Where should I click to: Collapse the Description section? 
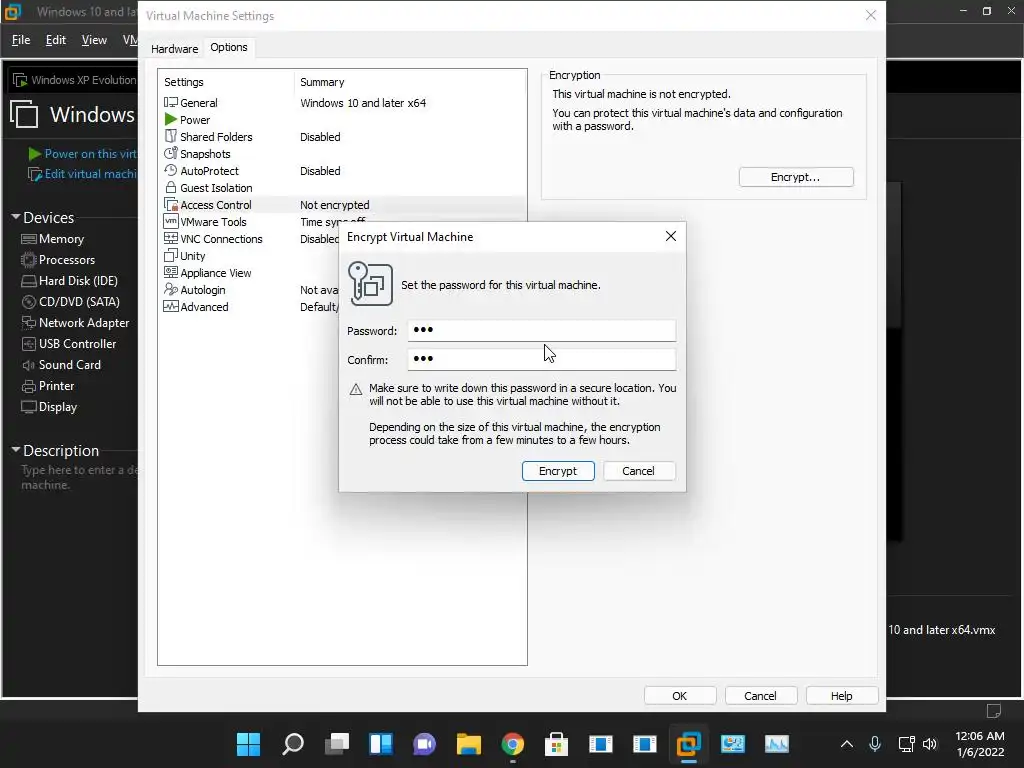pos(16,449)
